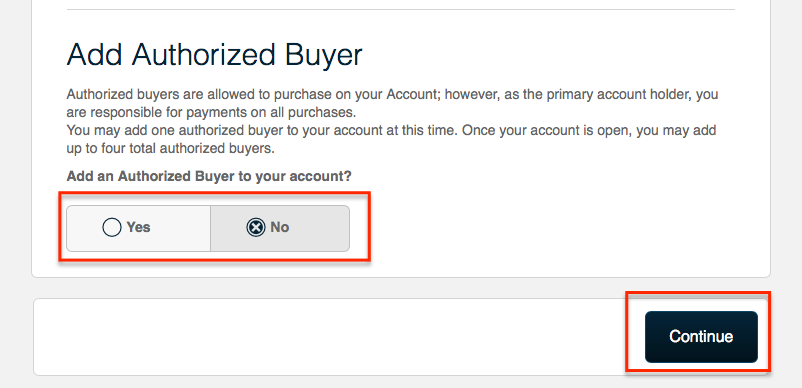
Task: Click the 'Yes' text label
Action: click(139, 227)
